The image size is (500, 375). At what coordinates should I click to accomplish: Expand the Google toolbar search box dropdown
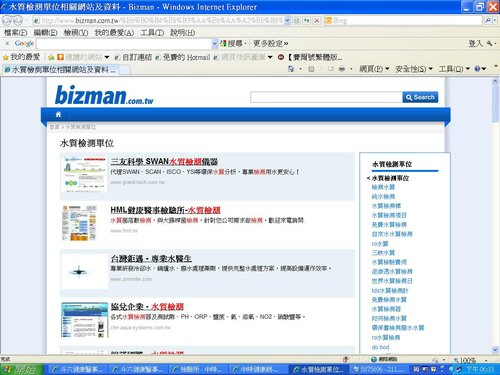215,44
